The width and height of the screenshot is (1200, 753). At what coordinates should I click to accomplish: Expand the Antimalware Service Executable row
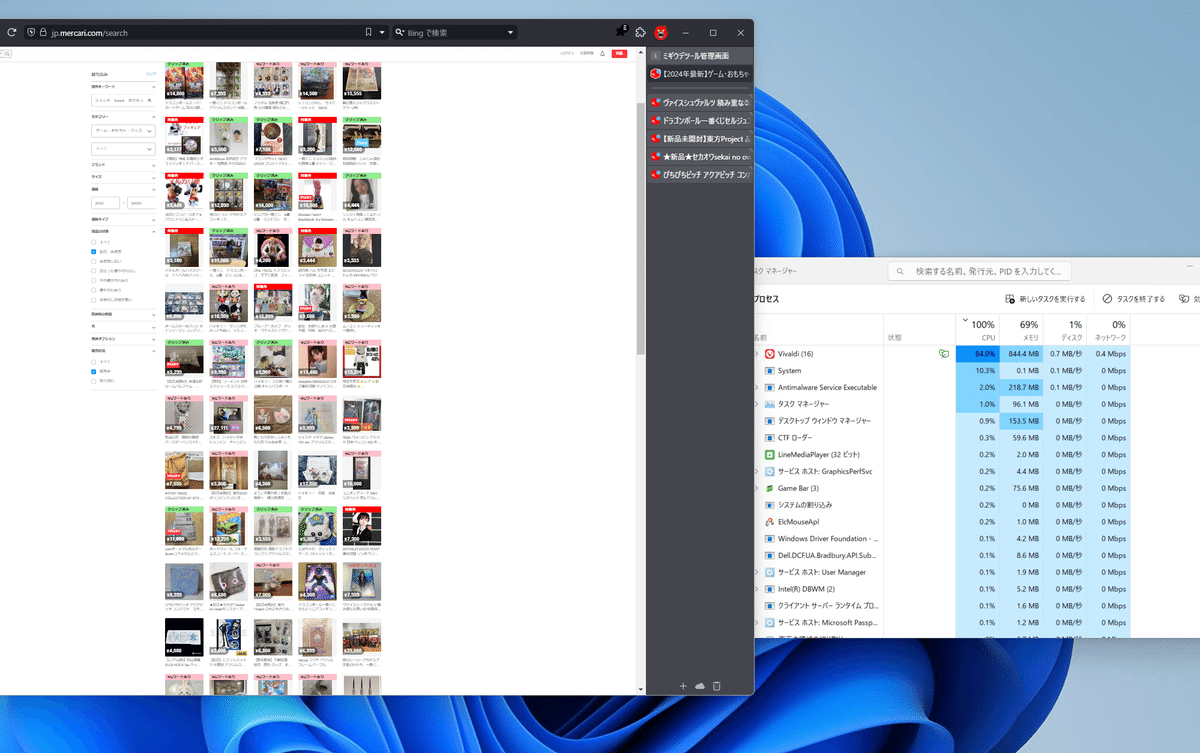pos(756,387)
